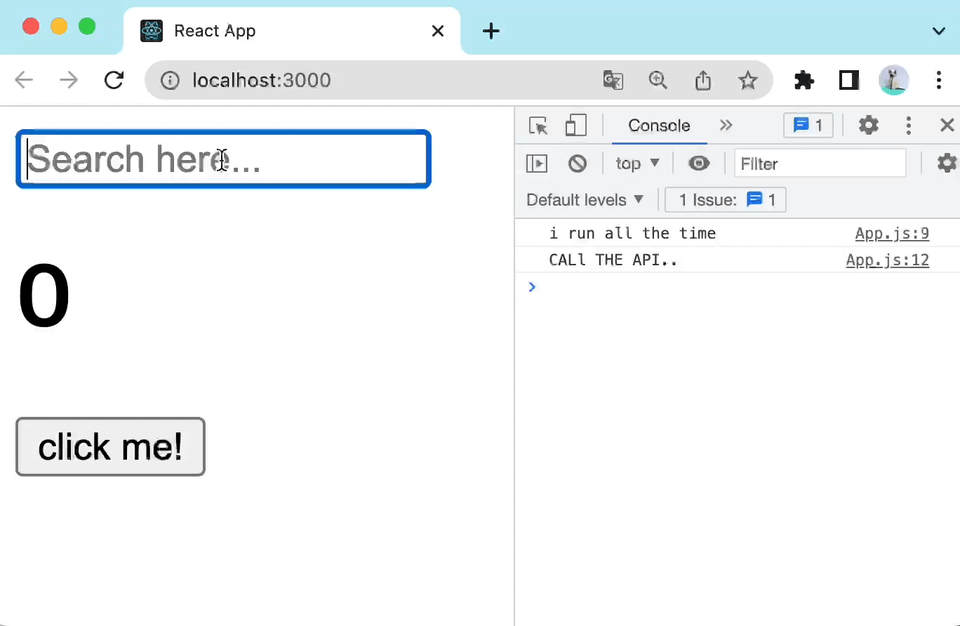Click the browser back arrow
960x626 pixels.
tap(24, 80)
